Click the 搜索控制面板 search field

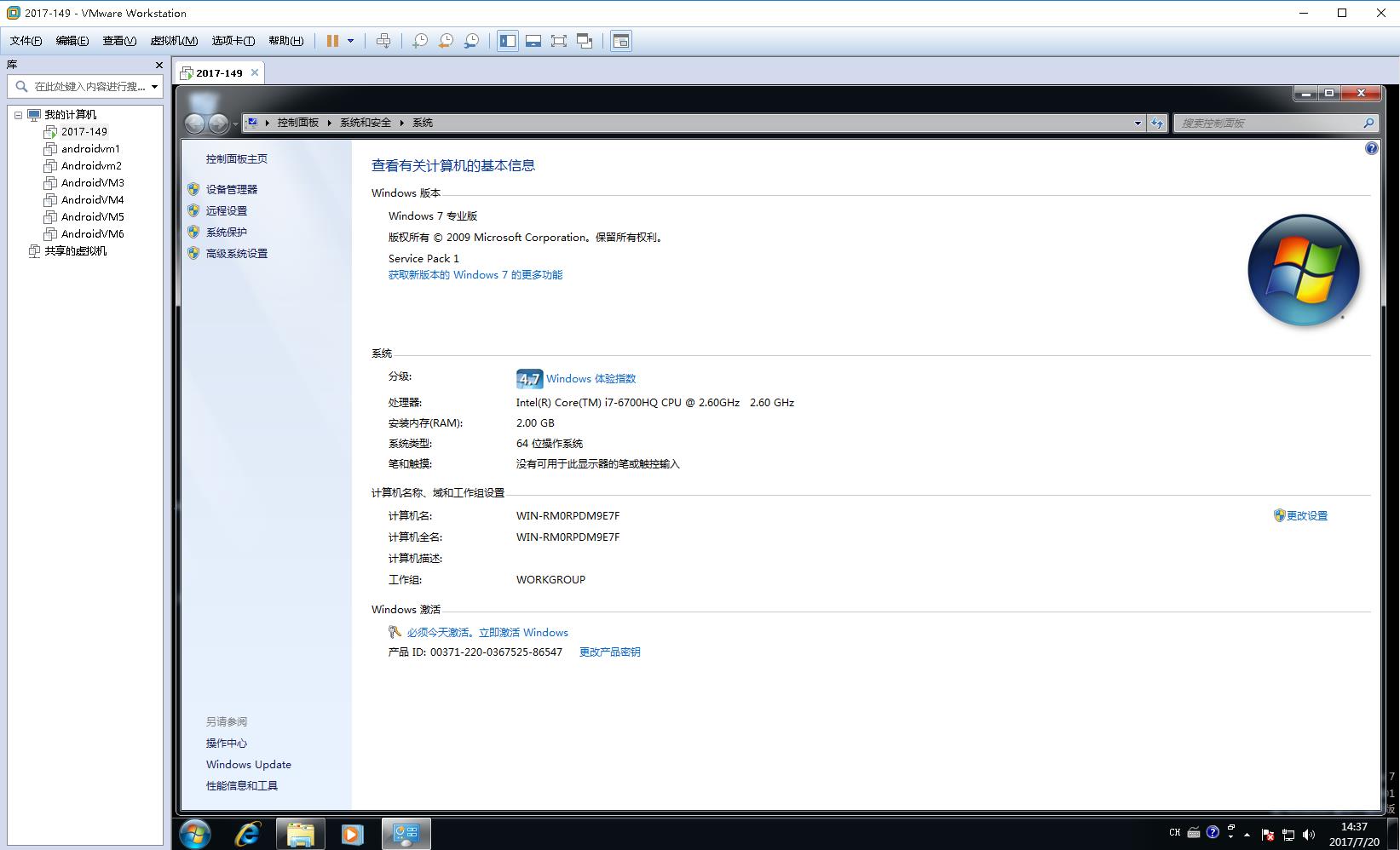[1268, 123]
